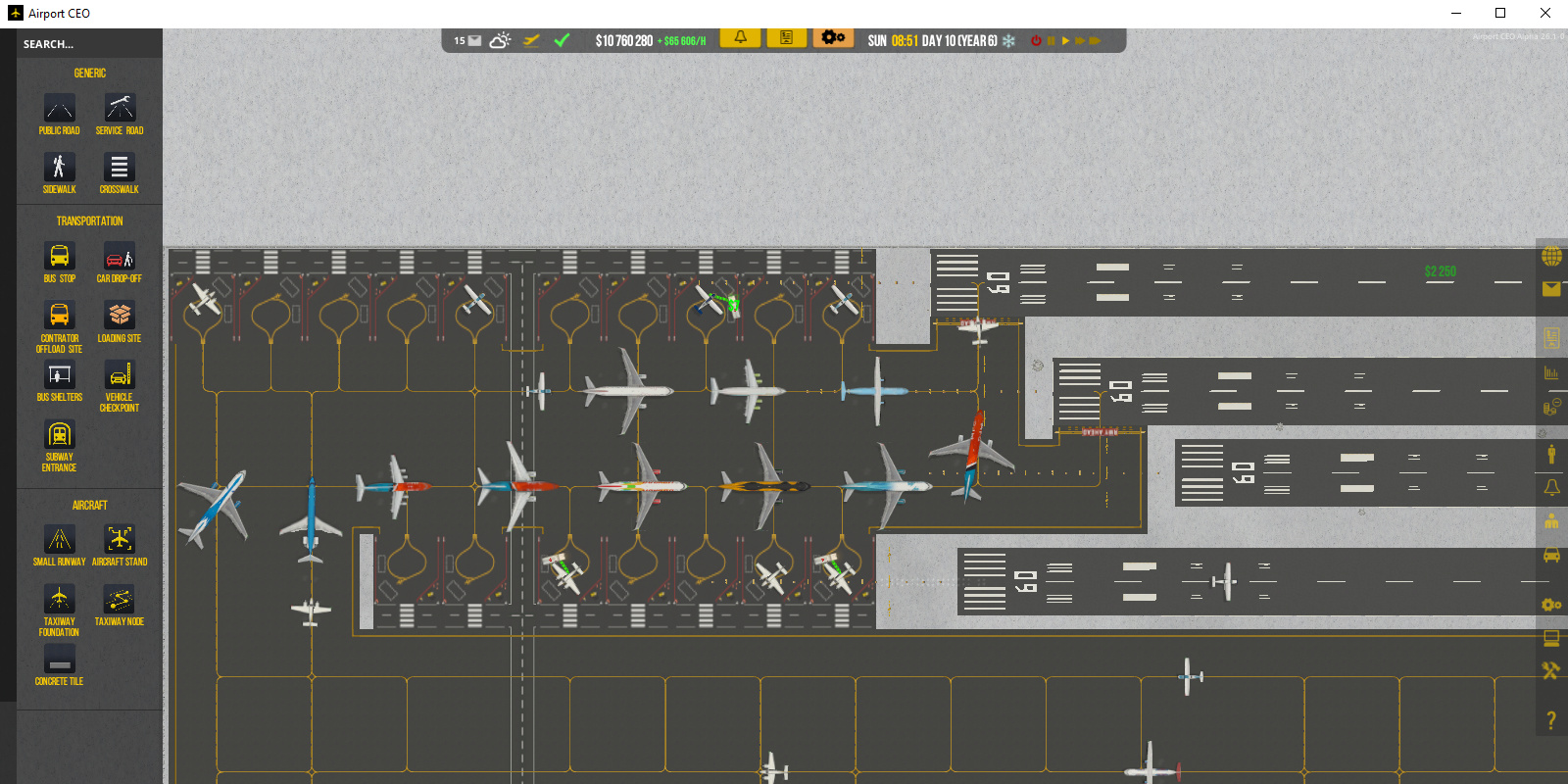Pause the game simulation
The image size is (1568, 784).
tap(1051, 41)
